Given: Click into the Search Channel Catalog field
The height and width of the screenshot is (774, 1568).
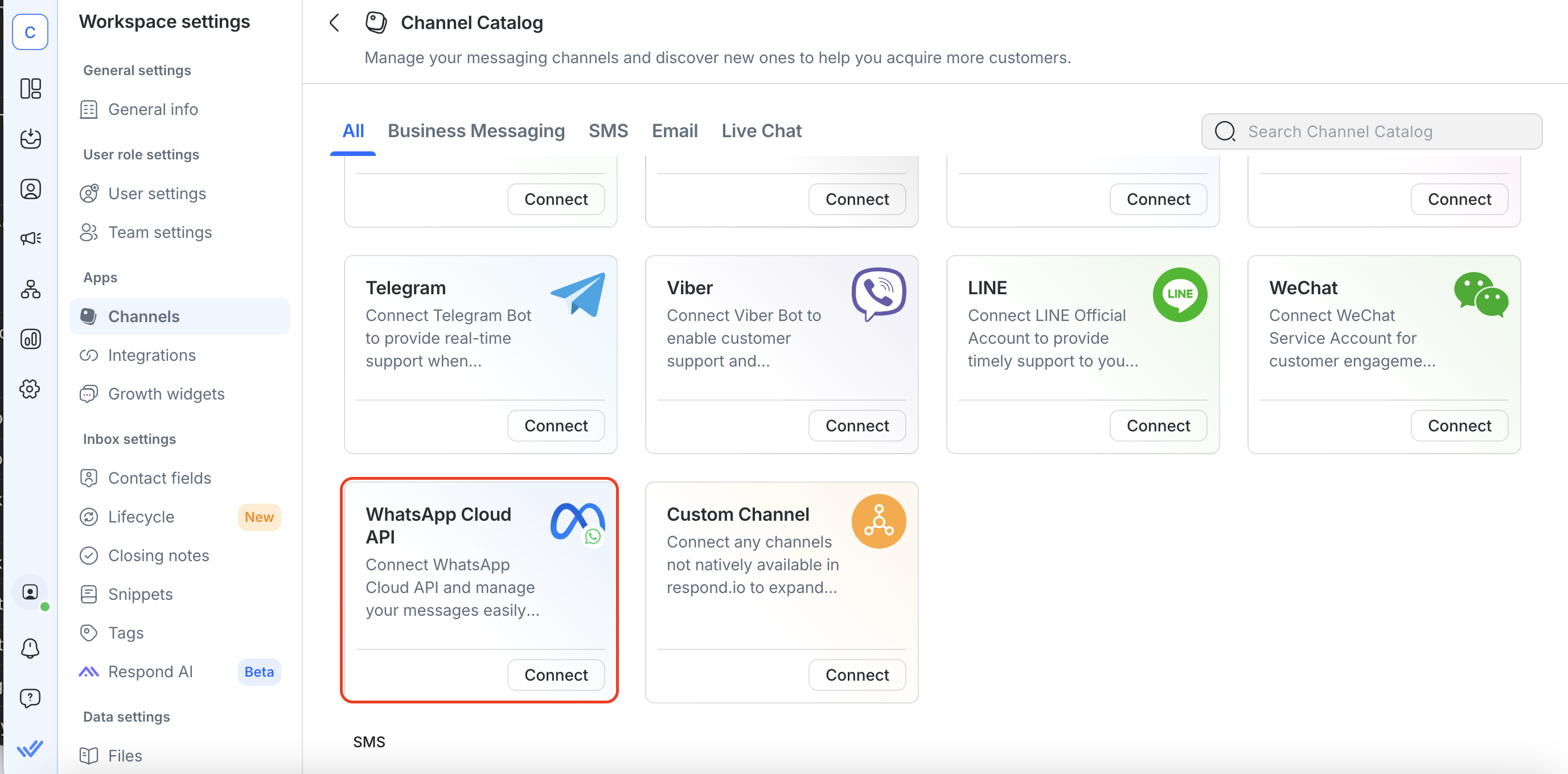Looking at the screenshot, I should (x=1369, y=131).
